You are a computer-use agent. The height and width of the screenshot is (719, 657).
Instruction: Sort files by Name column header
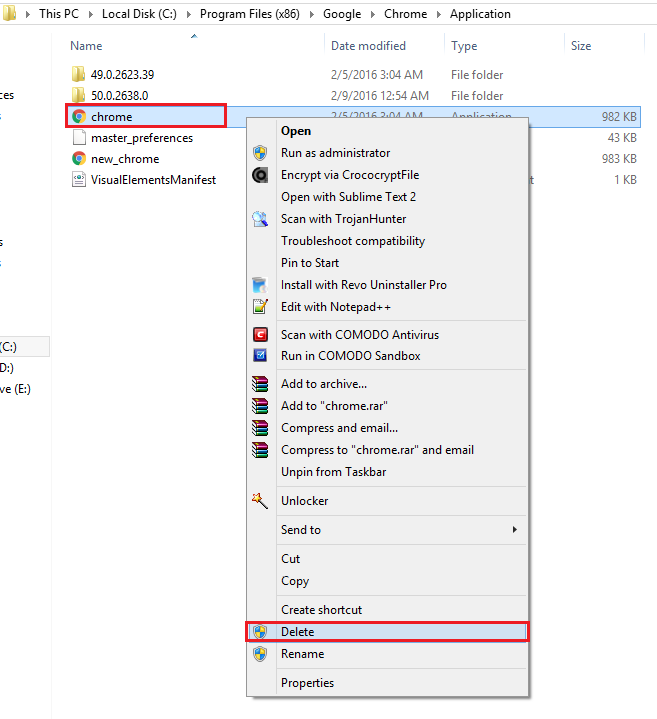(86, 46)
